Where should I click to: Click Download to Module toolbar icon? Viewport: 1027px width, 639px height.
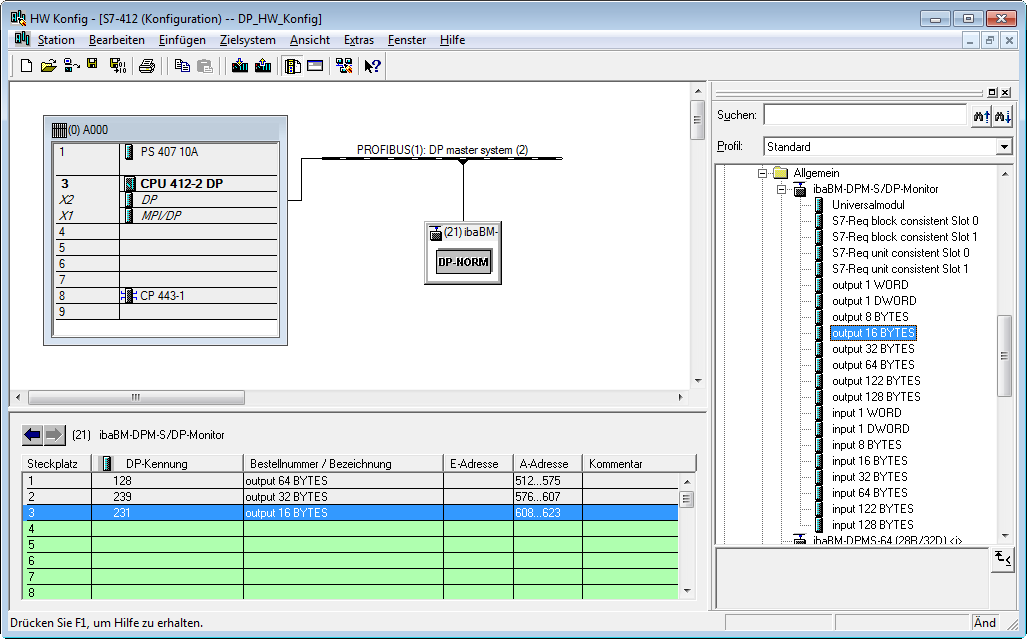[x=240, y=66]
